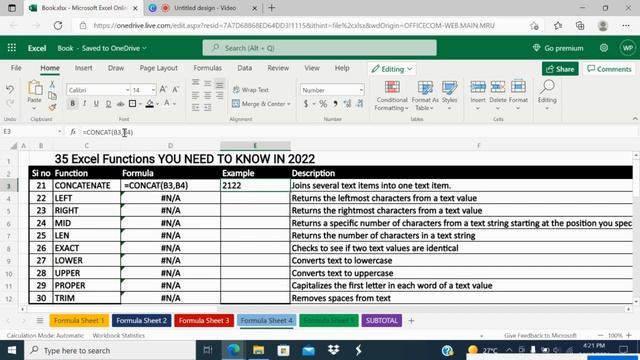Open the borders dropdown arrow
The image size is (640, 360).
click(140, 104)
